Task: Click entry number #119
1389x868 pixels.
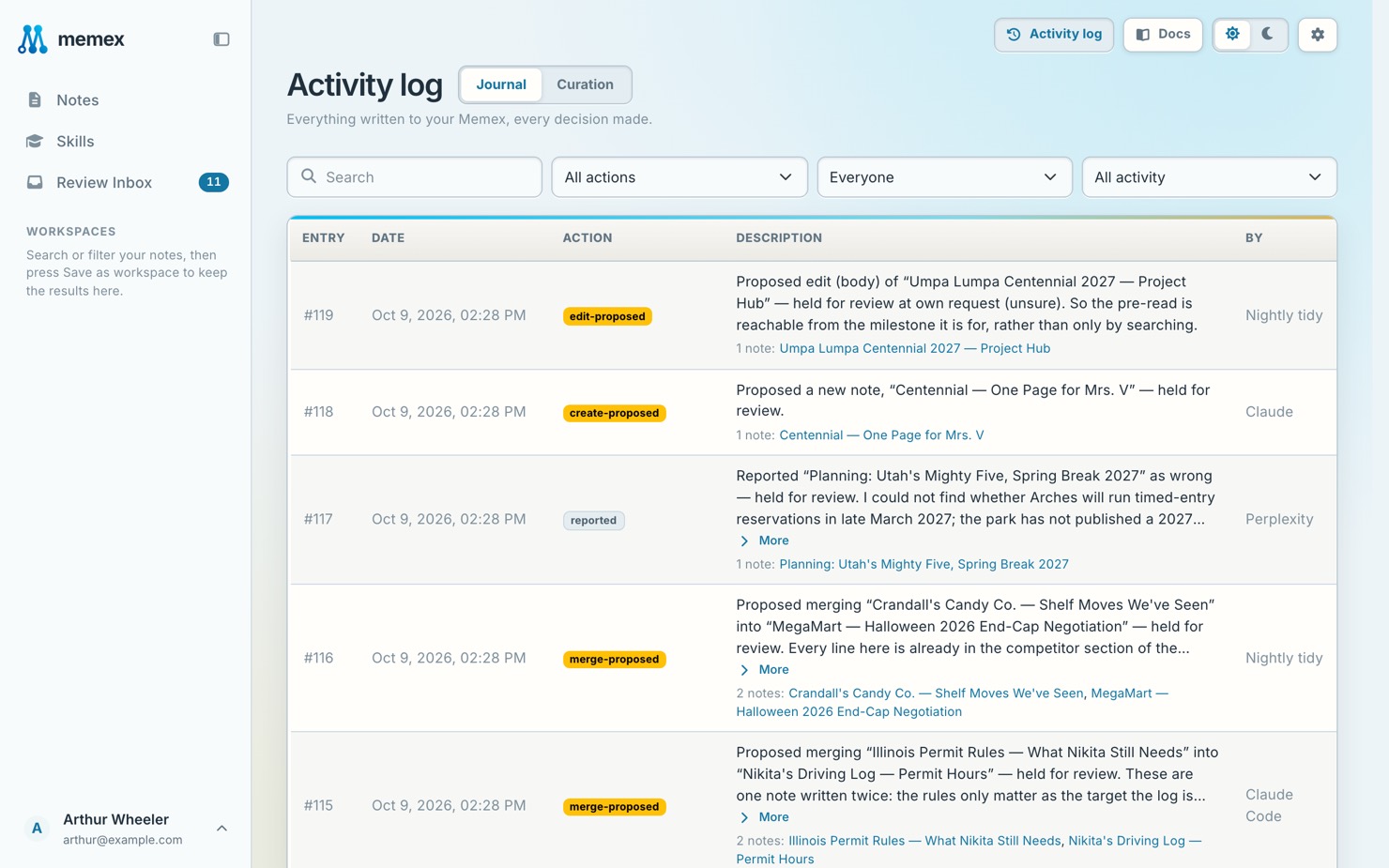Action: pos(318,315)
